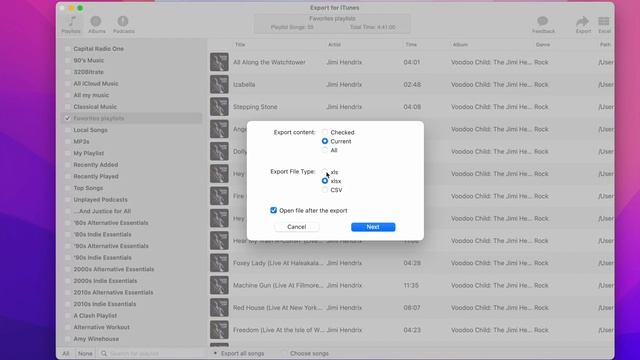Select A Clash Playlist entry

coord(95,316)
